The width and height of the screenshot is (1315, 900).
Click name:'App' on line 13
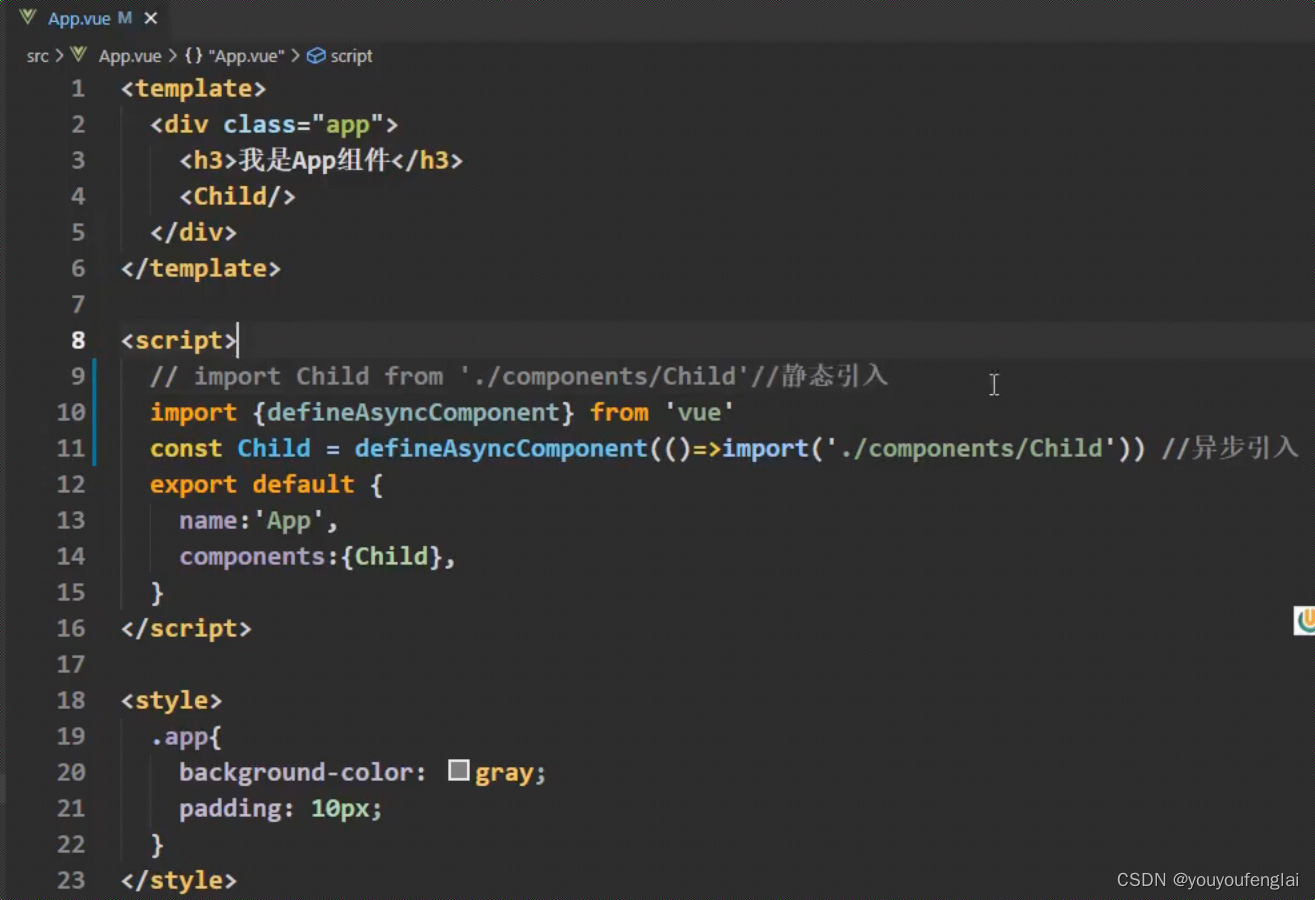click(259, 520)
